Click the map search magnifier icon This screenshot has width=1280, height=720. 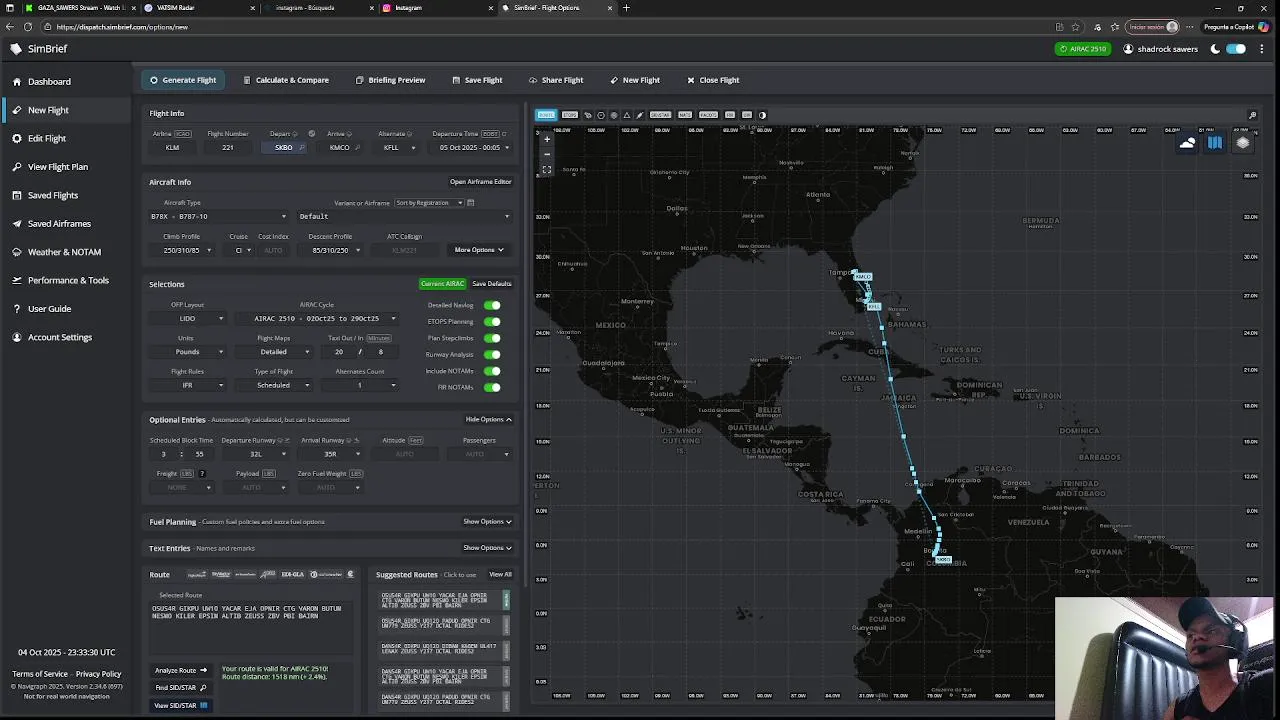pos(1252,115)
